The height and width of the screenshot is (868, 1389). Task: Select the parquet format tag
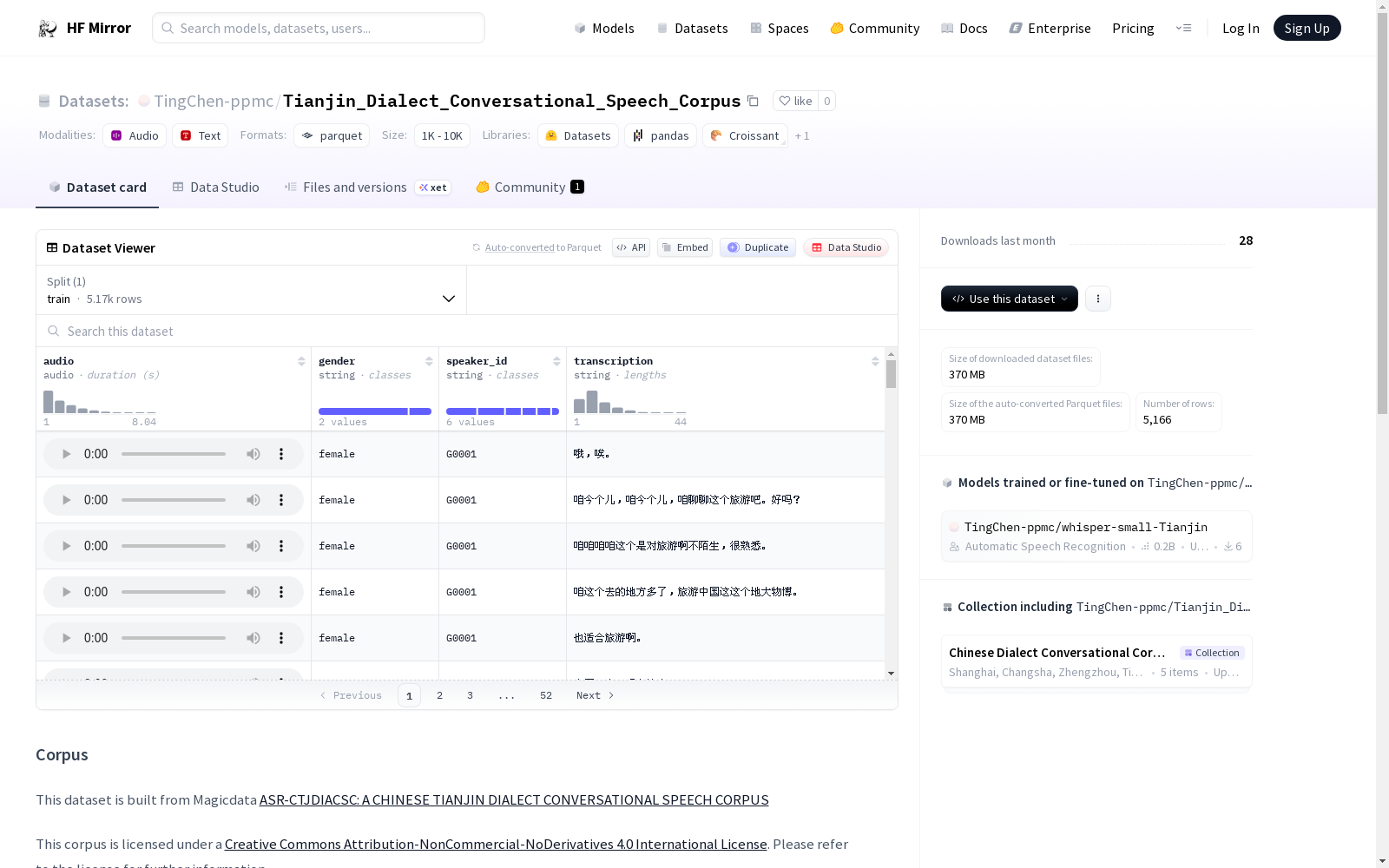pos(332,135)
